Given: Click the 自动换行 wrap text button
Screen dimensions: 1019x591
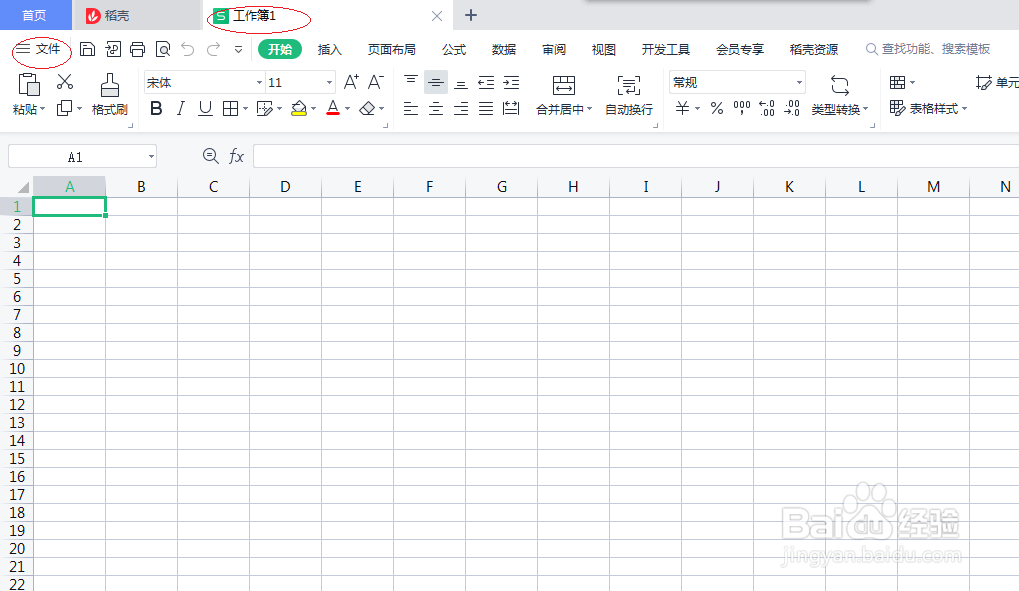Looking at the screenshot, I should [x=628, y=95].
